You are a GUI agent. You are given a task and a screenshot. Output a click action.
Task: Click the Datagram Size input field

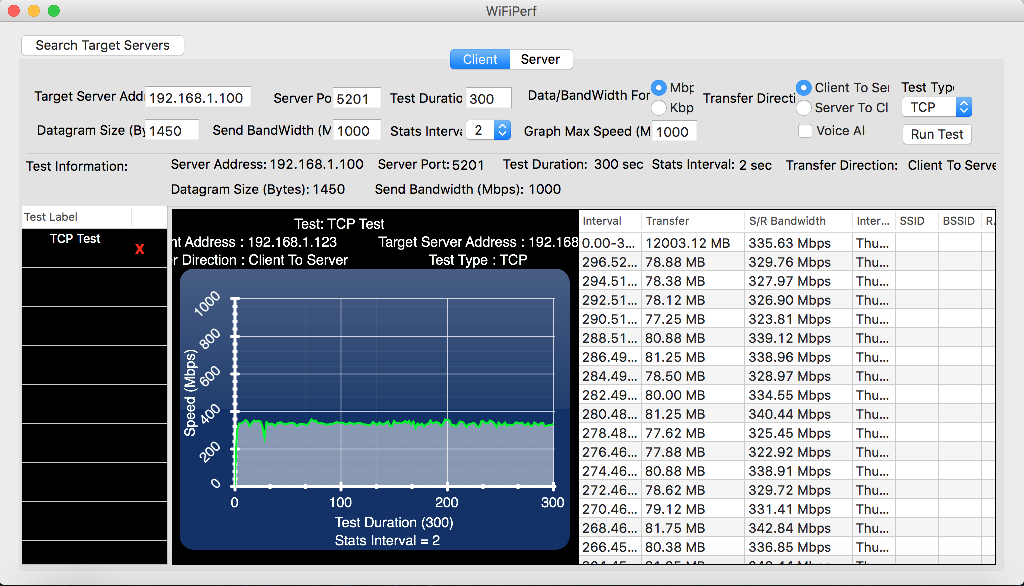(x=172, y=131)
